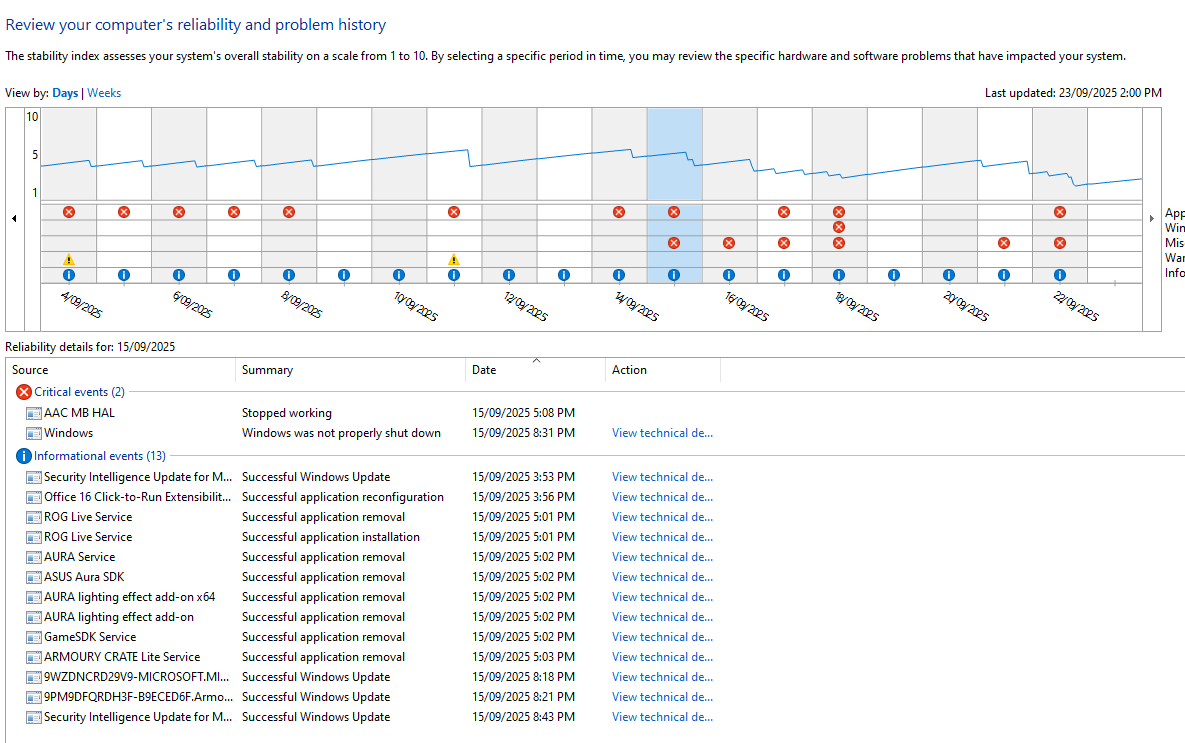The width and height of the screenshot is (1185, 743).
Task: Click information icon on 9/09/2025
Action: 344,275
